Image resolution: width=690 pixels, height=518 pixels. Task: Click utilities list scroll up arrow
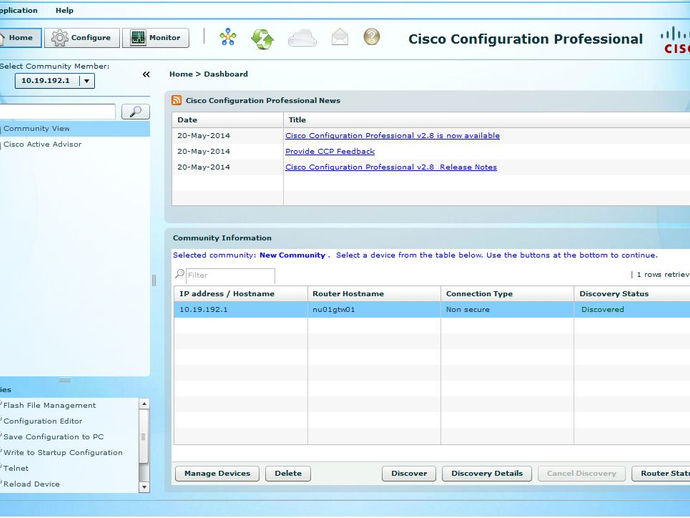144,404
